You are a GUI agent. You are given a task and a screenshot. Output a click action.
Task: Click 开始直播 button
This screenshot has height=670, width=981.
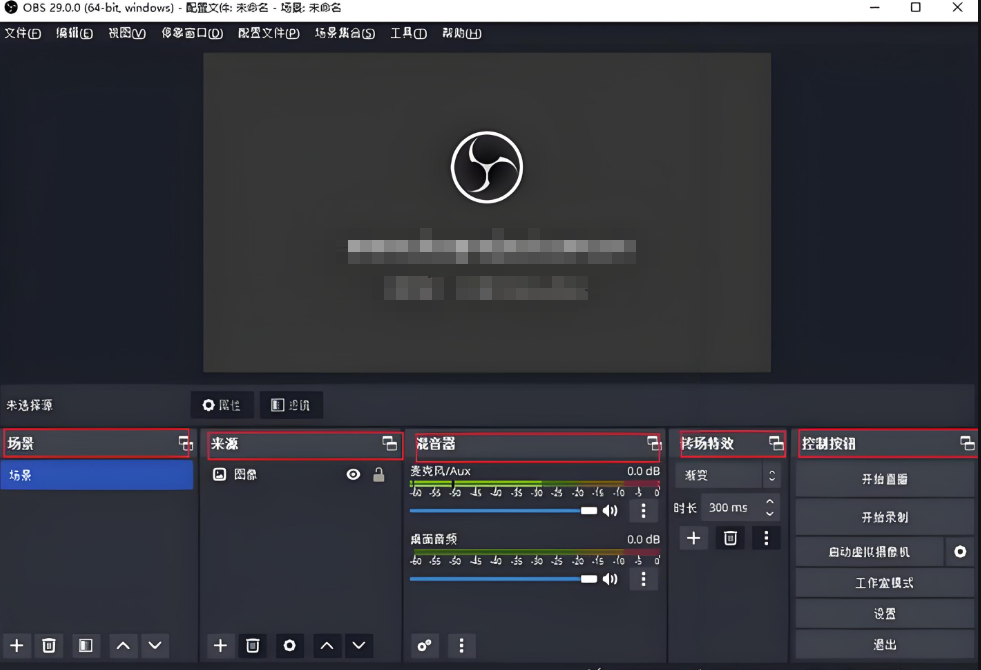(885, 479)
